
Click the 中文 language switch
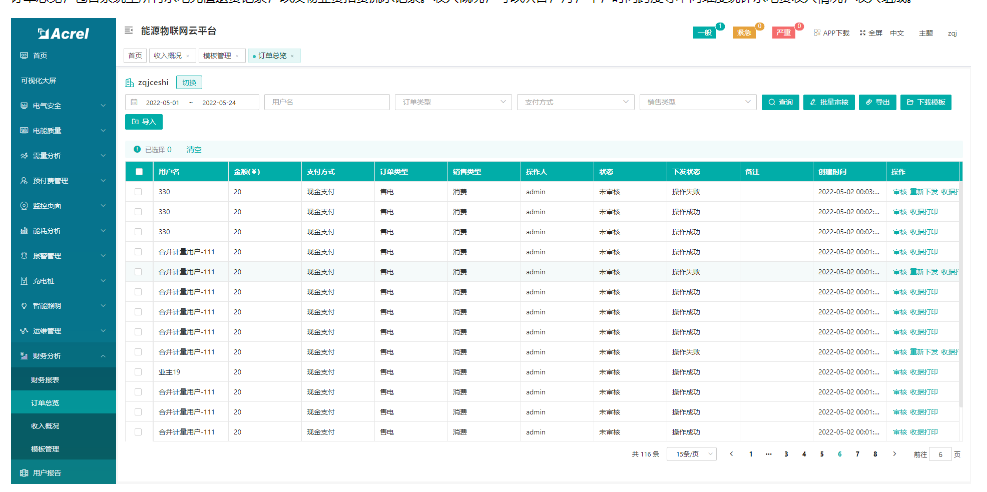pyautogui.click(x=897, y=33)
